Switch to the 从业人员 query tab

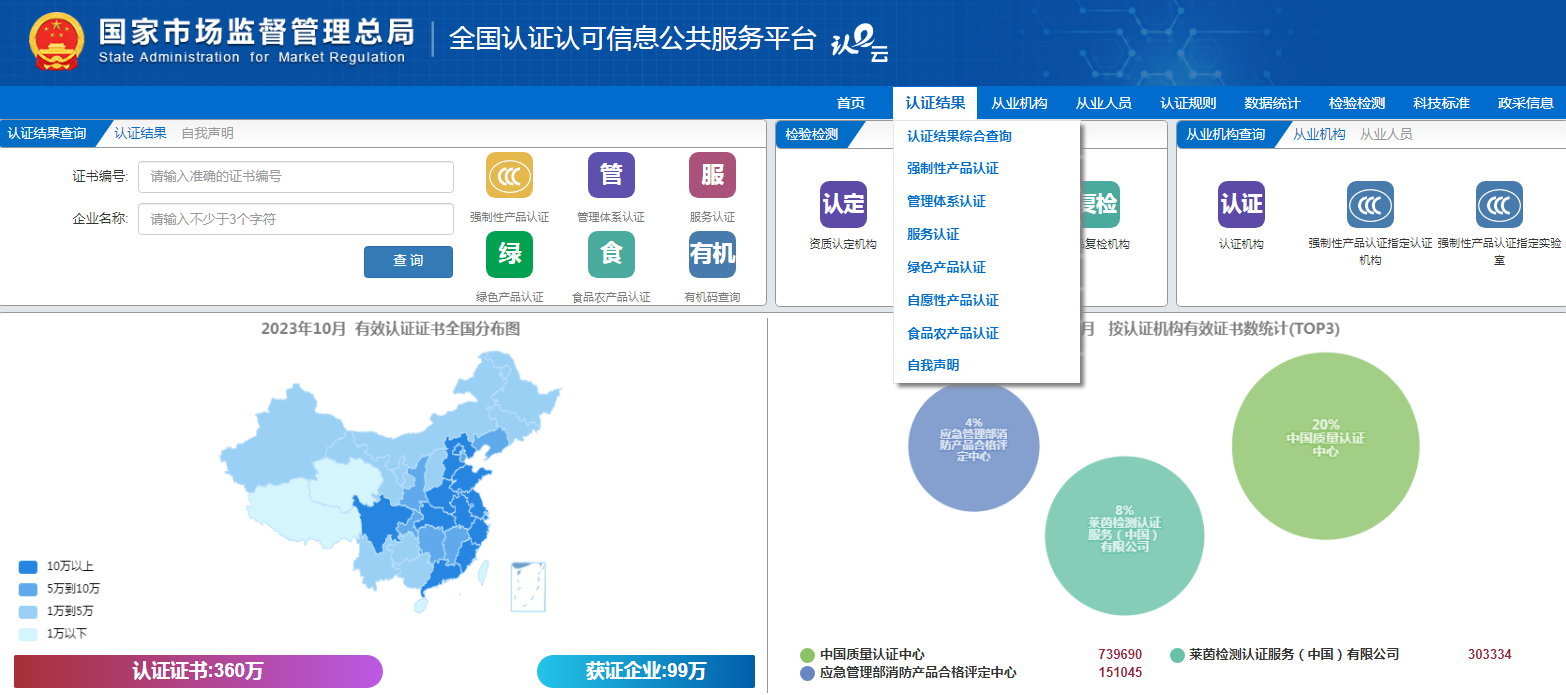point(1386,134)
